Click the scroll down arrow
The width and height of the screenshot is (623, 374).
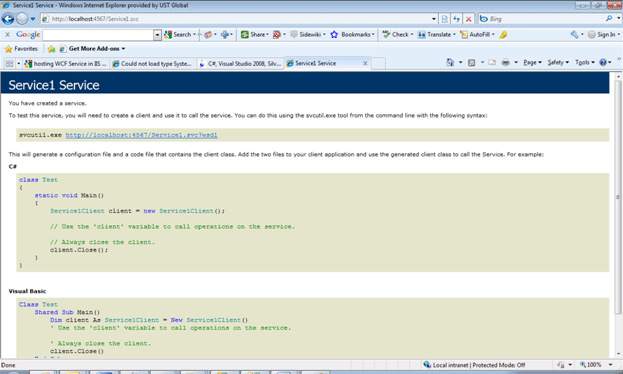pyautogui.click(x=618, y=354)
